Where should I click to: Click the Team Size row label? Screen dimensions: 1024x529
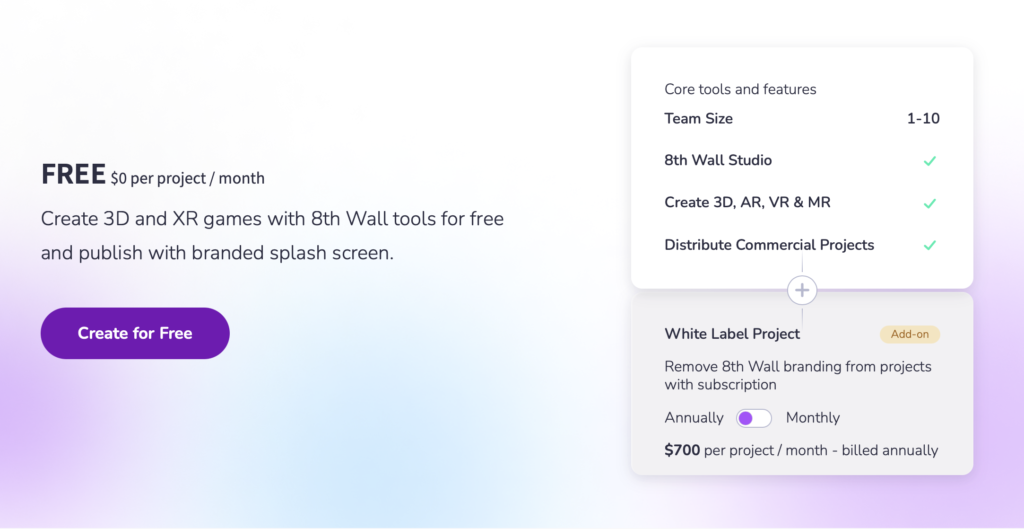click(x=698, y=119)
